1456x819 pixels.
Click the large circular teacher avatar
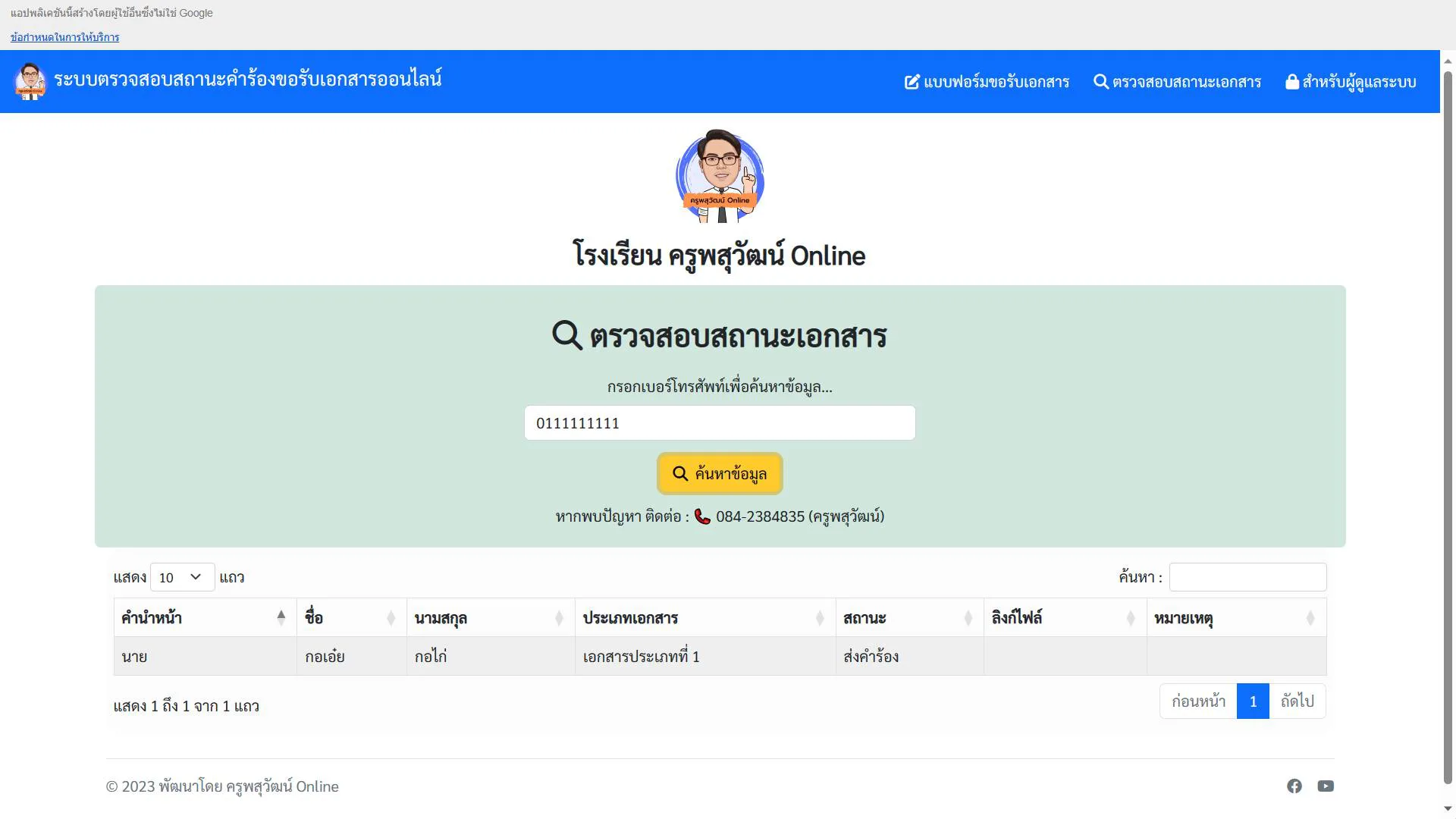(x=720, y=176)
